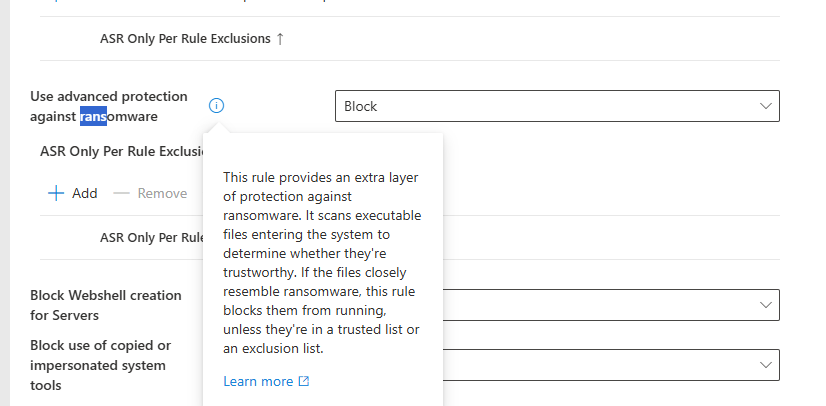826x406 pixels.
Task: Click the external-link icon after Learn more
Action: click(304, 381)
